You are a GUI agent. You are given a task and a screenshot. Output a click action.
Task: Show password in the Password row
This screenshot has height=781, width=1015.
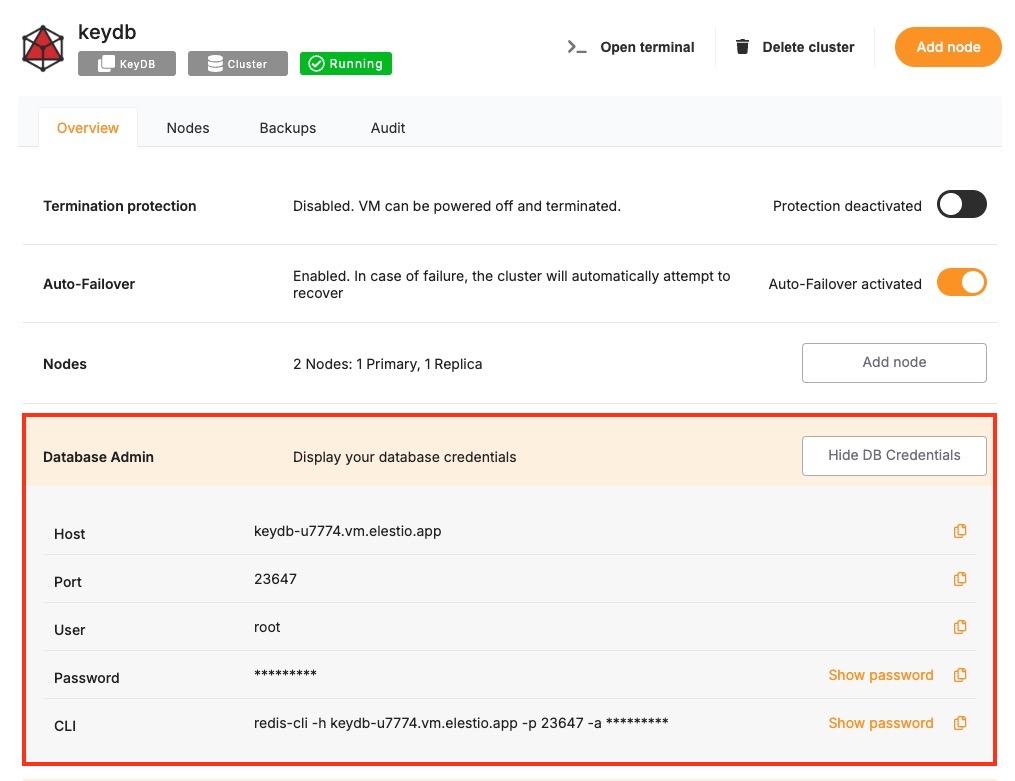click(x=880, y=675)
